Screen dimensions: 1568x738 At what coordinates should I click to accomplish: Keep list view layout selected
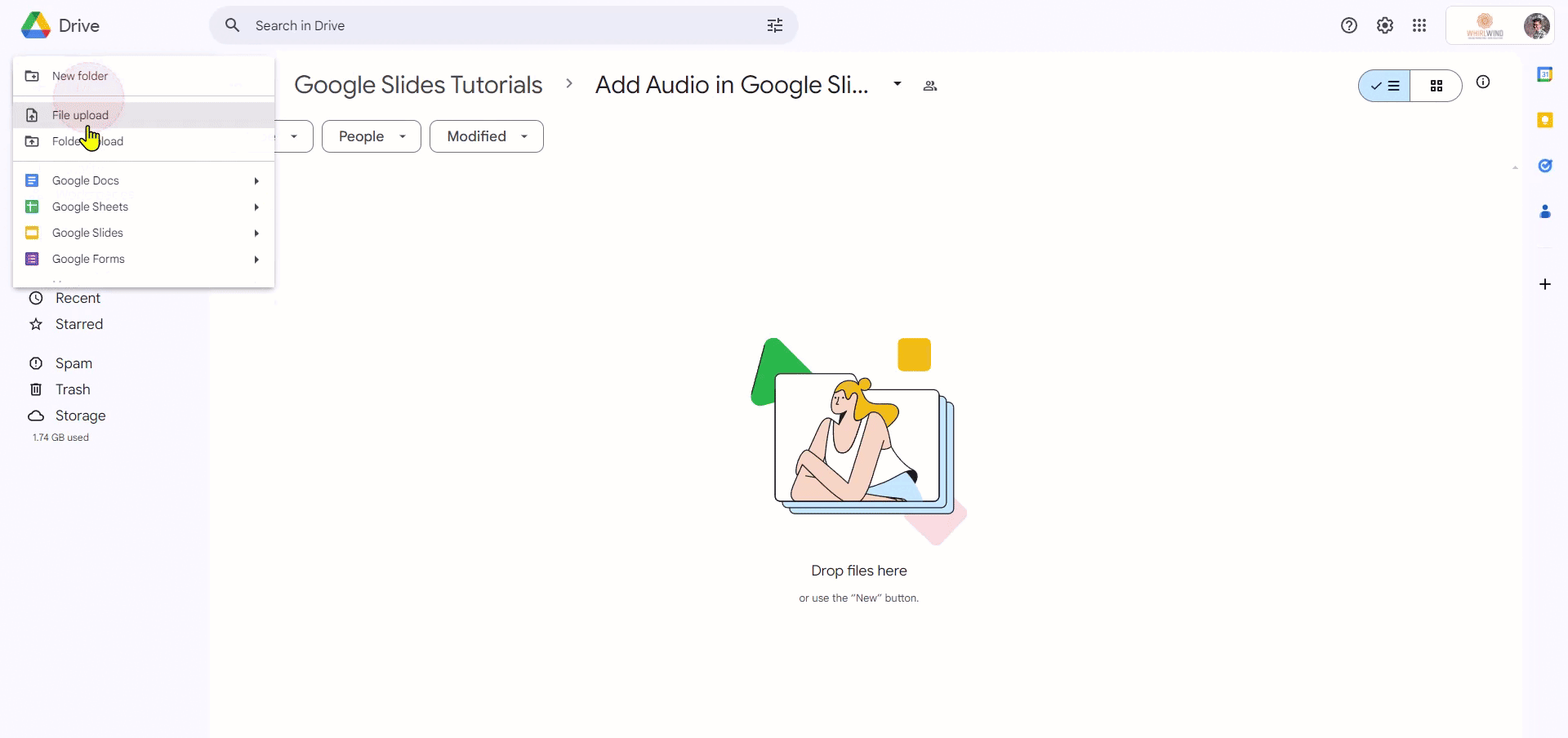coord(1384,86)
